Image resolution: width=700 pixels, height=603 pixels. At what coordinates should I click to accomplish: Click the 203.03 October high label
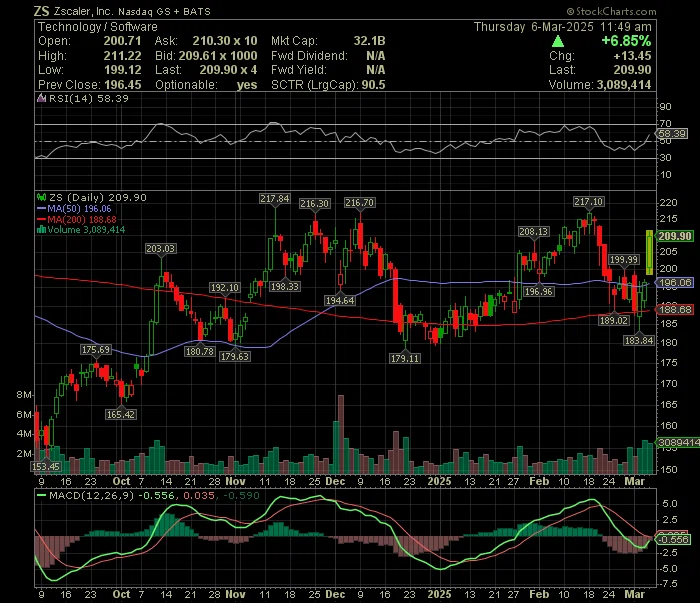tap(161, 249)
